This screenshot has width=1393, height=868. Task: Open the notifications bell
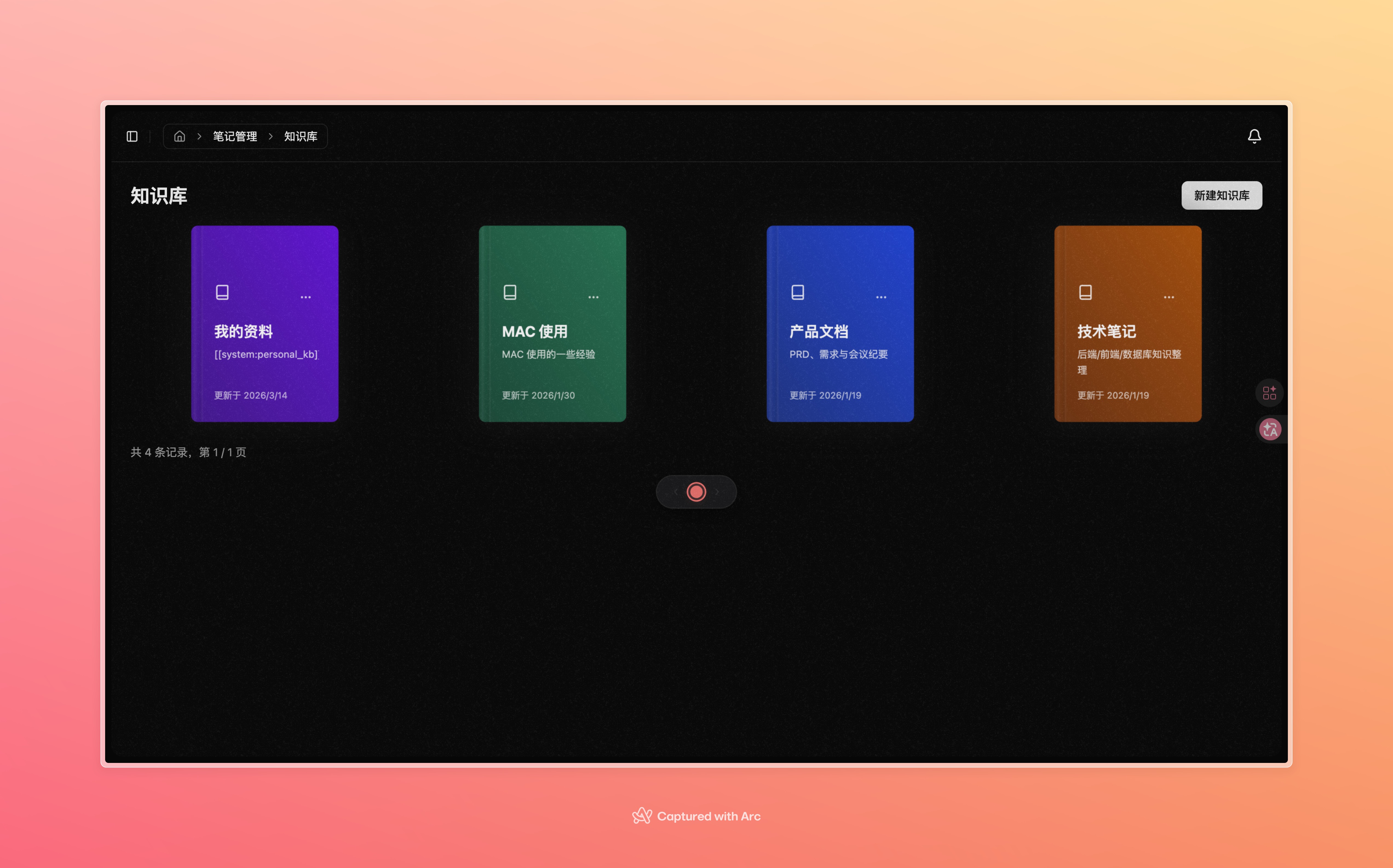coord(1254,136)
